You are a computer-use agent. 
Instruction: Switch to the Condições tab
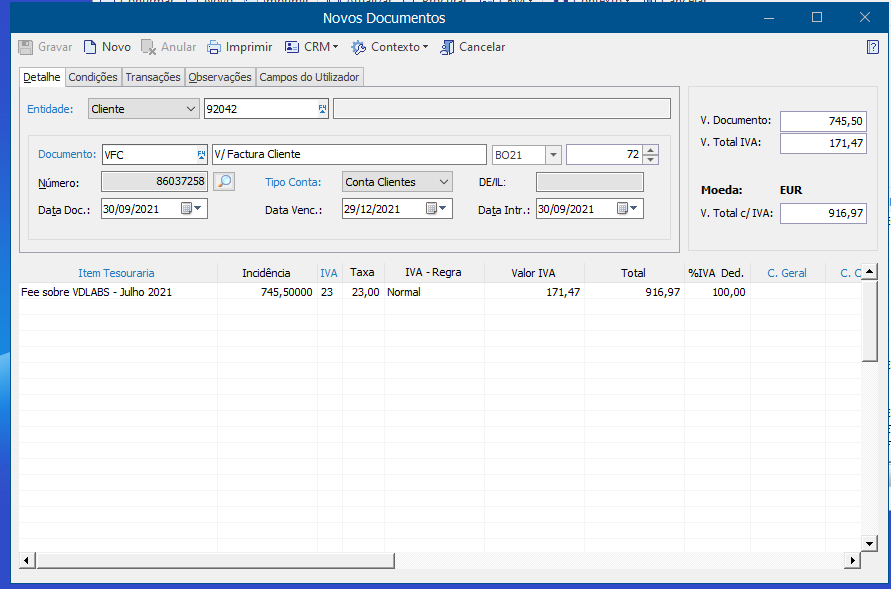pyautogui.click(x=93, y=77)
